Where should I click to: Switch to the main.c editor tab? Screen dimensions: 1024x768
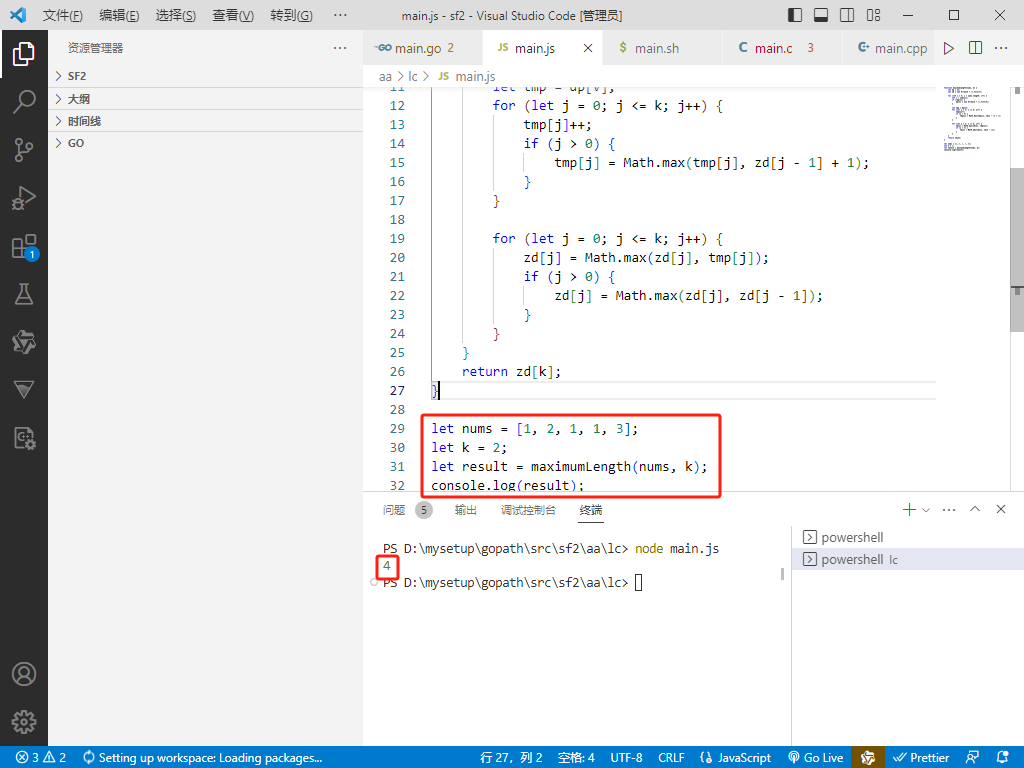tap(782, 48)
